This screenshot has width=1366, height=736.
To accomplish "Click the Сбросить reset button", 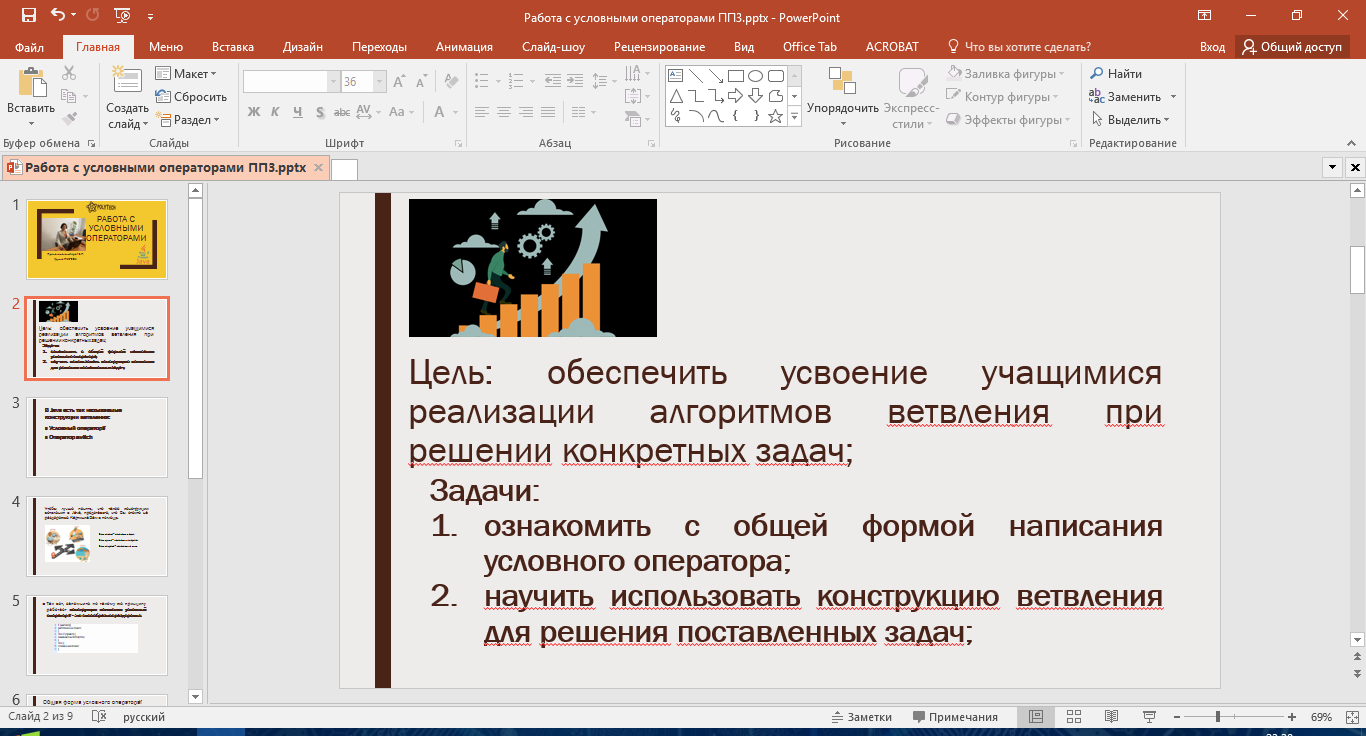I will tap(191, 97).
